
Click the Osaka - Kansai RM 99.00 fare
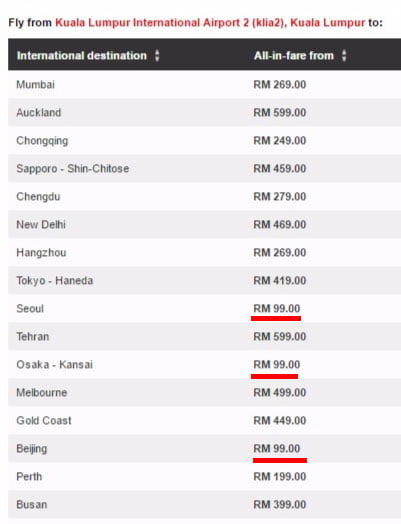point(277,365)
